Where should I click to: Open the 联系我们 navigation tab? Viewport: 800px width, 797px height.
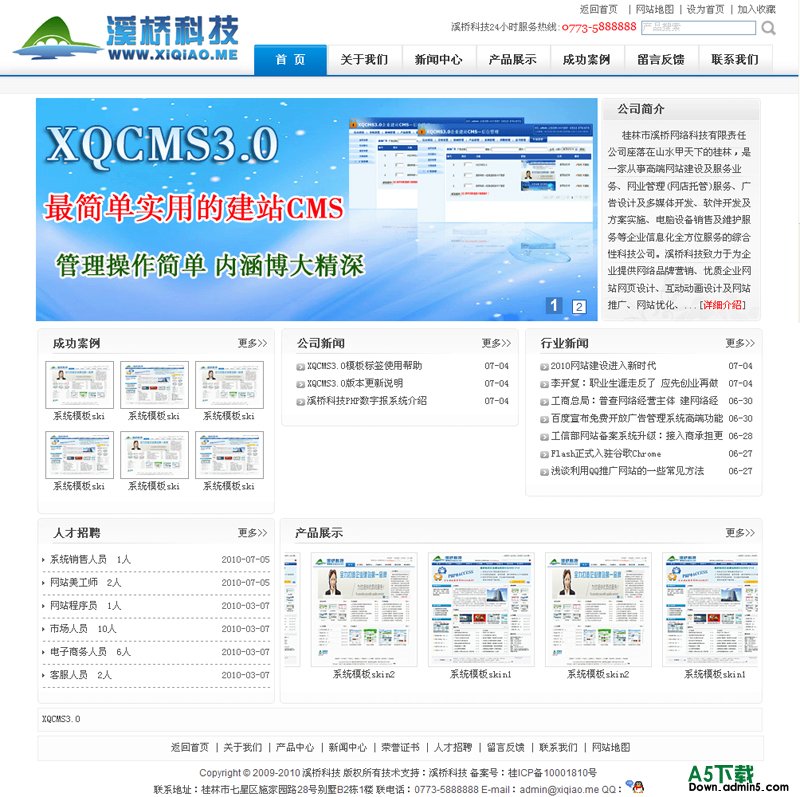point(735,60)
